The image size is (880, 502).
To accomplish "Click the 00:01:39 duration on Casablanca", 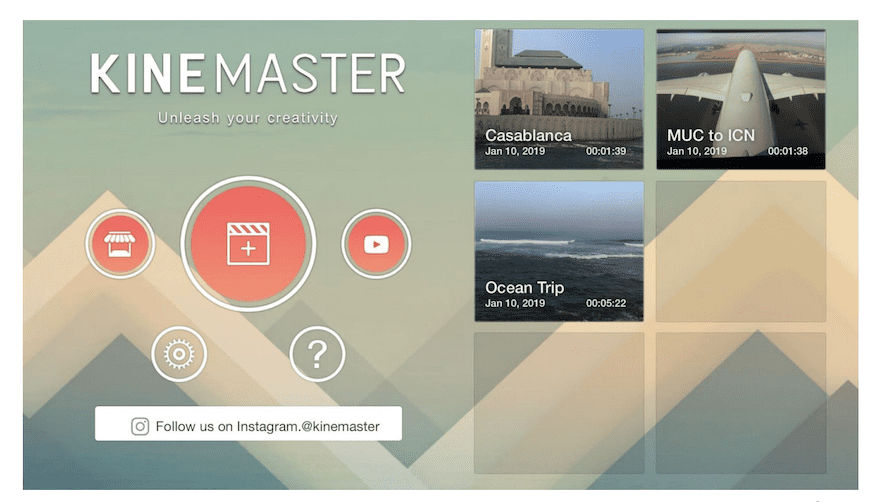I will pos(606,151).
